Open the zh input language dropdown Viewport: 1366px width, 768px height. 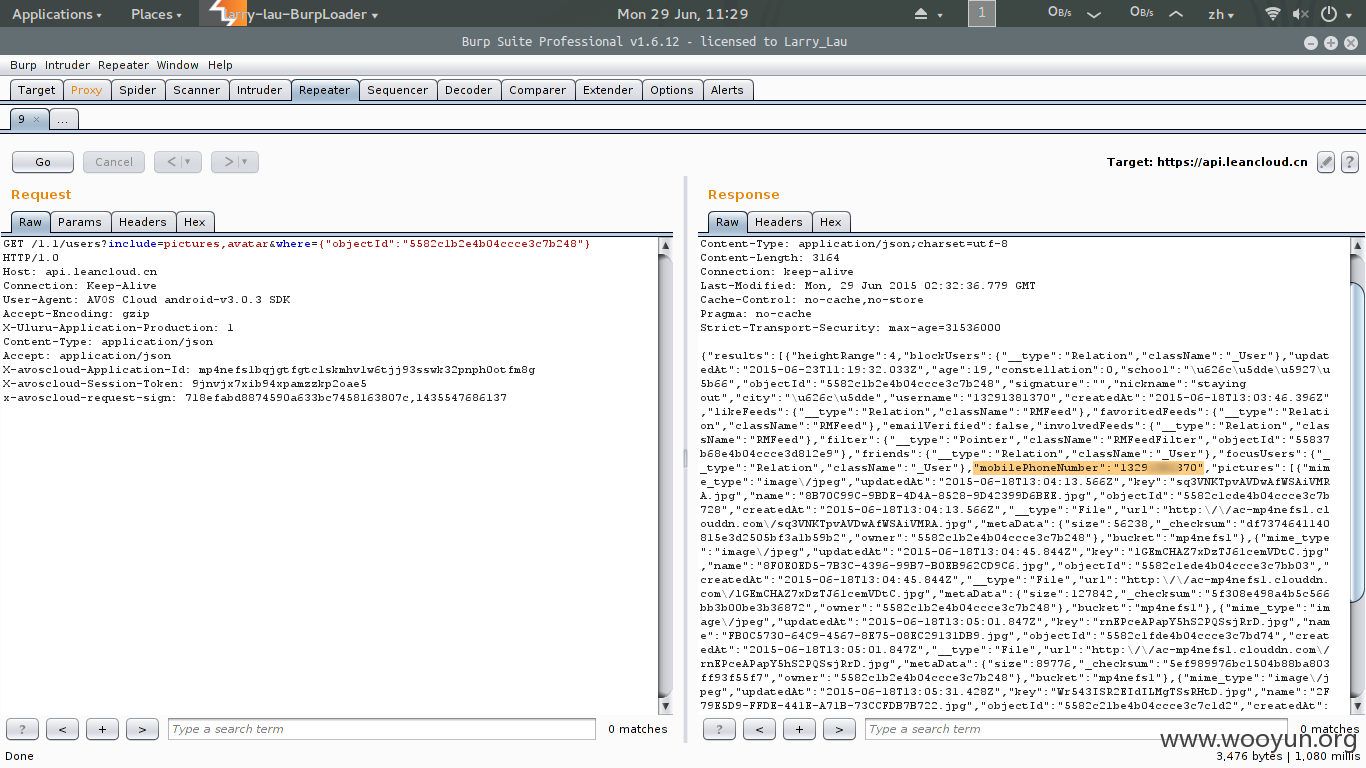tap(1221, 14)
